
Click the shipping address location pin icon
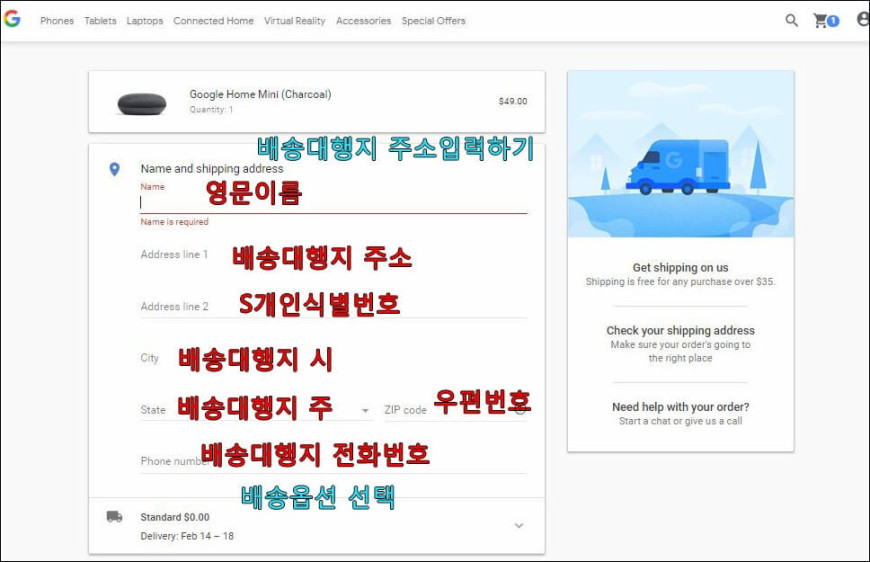(114, 169)
